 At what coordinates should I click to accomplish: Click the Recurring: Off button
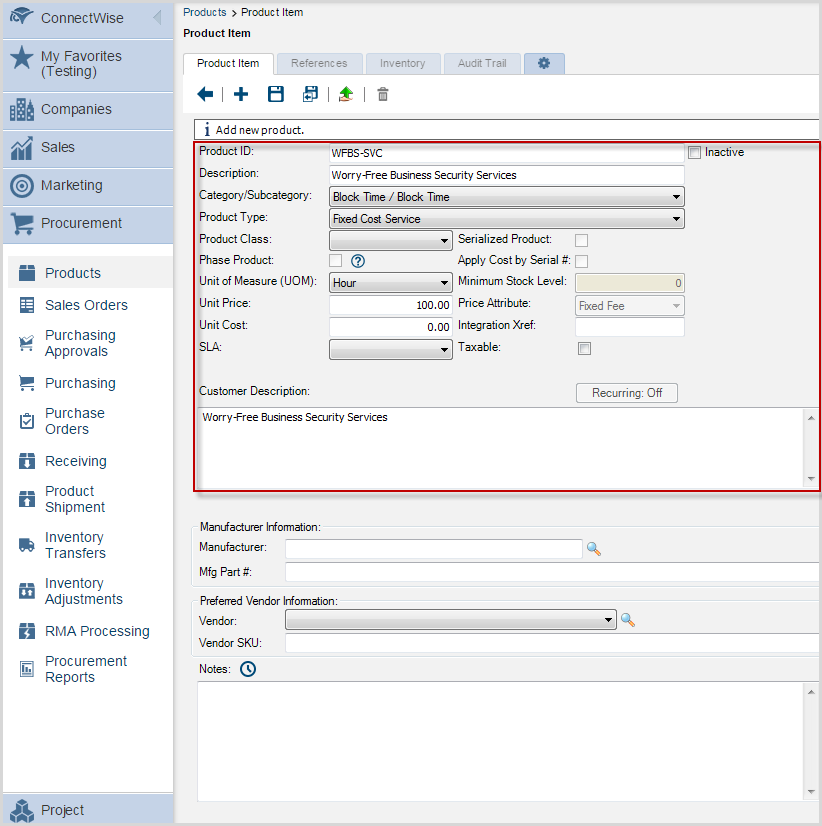coord(626,393)
